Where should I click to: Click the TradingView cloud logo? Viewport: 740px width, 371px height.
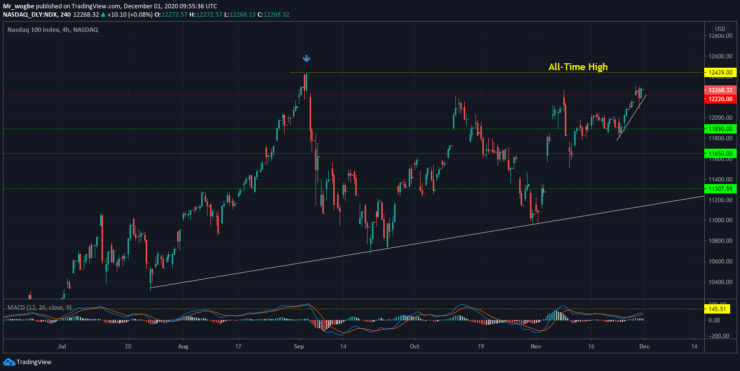(x=9, y=362)
